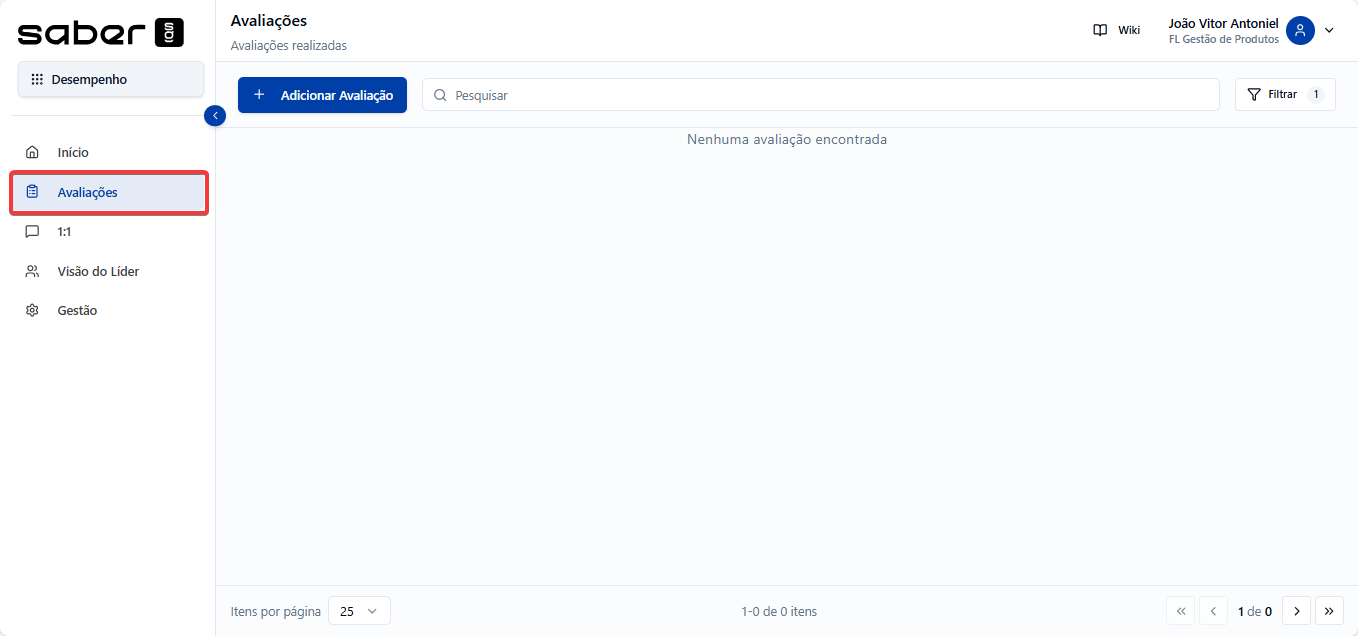
Task: Go to Visão do Líder
Action: [x=98, y=272]
